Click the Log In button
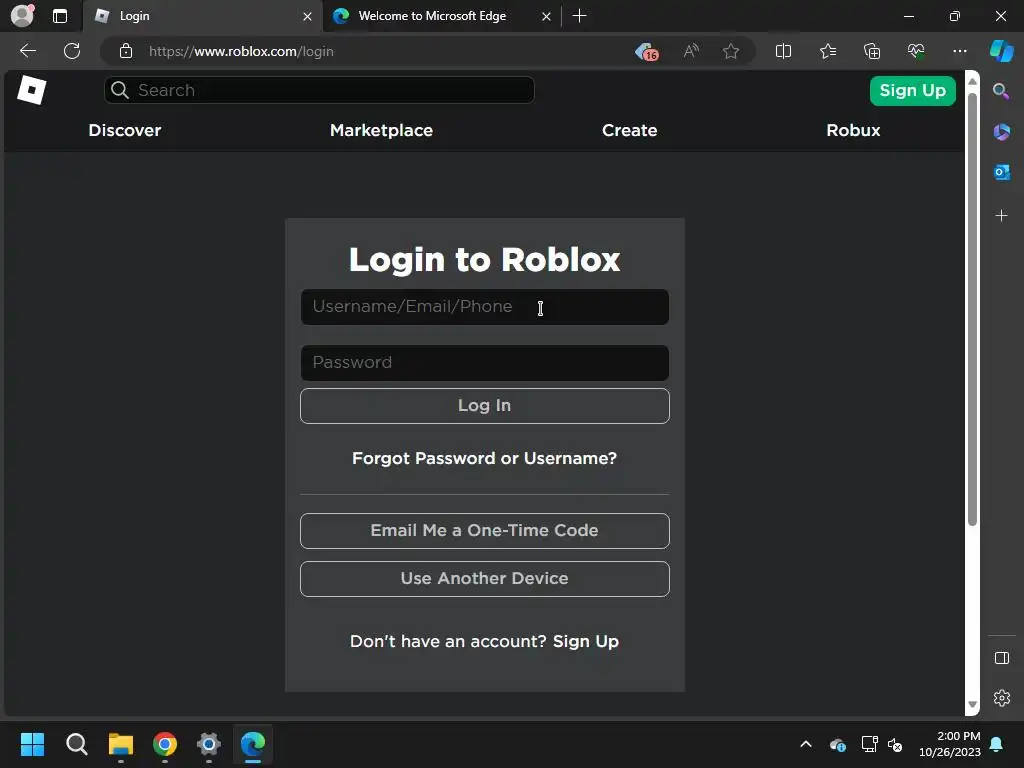1024x768 pixels. (485, 406)
